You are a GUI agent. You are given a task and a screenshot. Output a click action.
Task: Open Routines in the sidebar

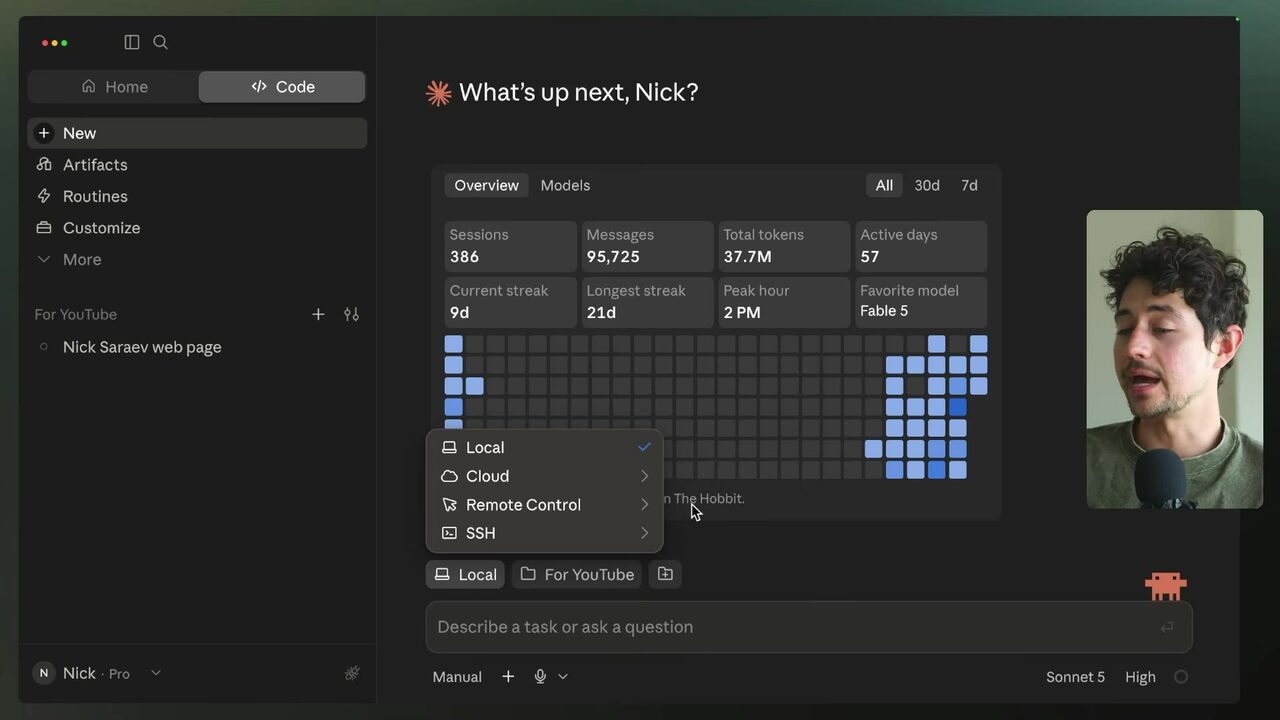point(197,196)
